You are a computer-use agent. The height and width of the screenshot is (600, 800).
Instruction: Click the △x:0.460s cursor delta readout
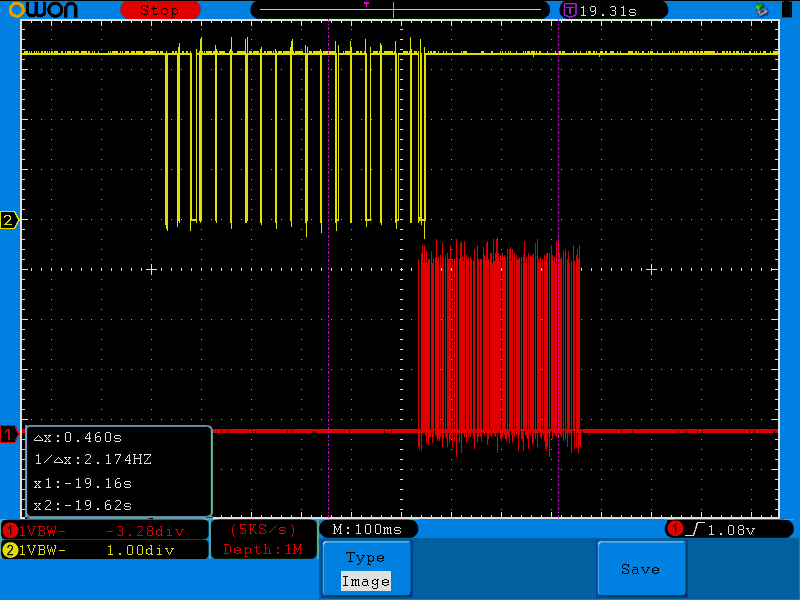[78, 437]
